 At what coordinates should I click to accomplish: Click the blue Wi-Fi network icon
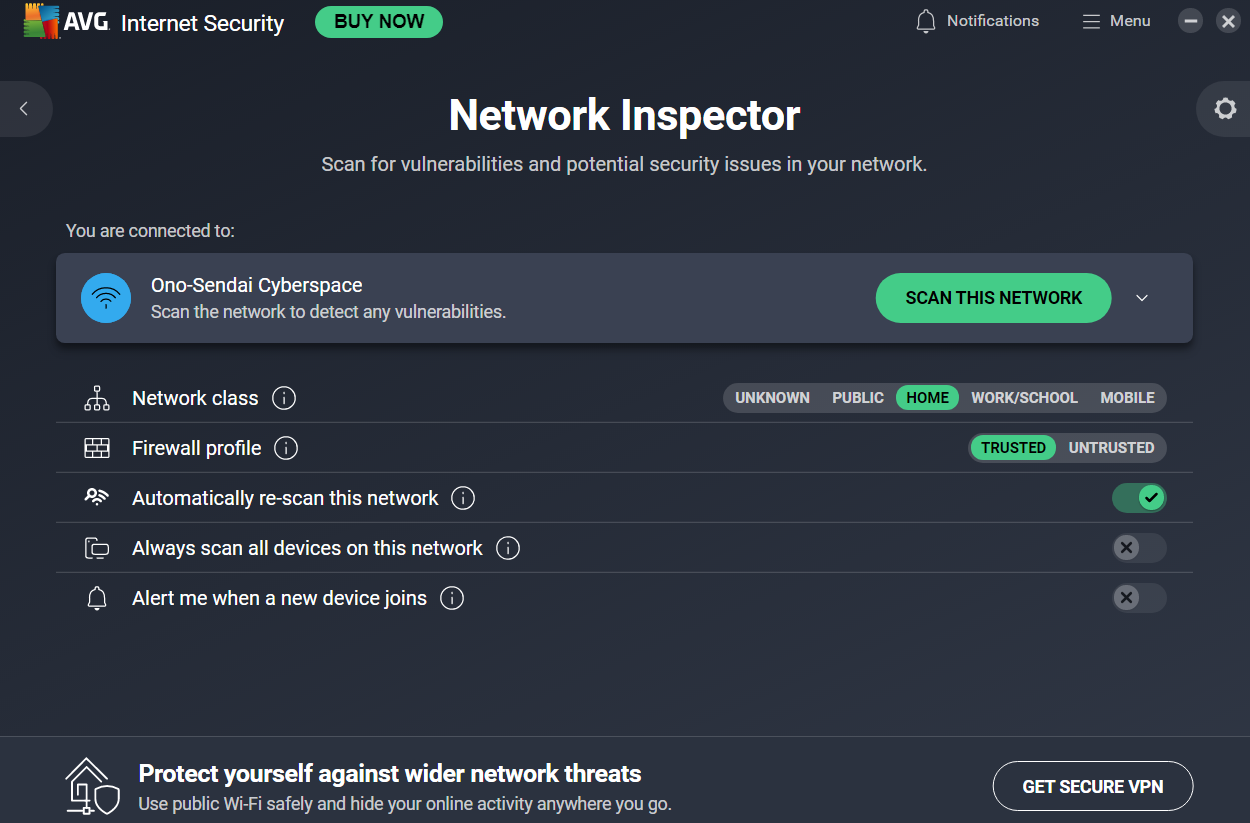click(x=106, y=298)
